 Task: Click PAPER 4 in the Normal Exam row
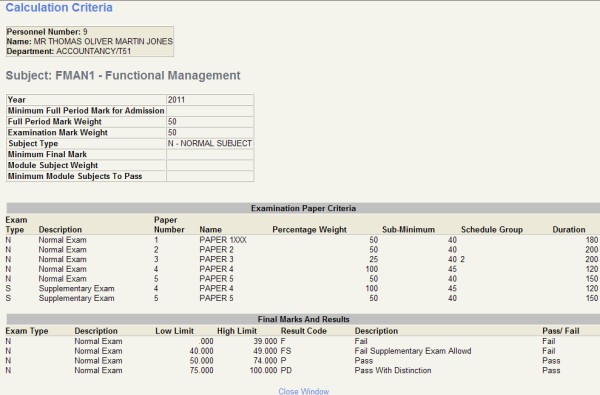click(x=216, y=269)
